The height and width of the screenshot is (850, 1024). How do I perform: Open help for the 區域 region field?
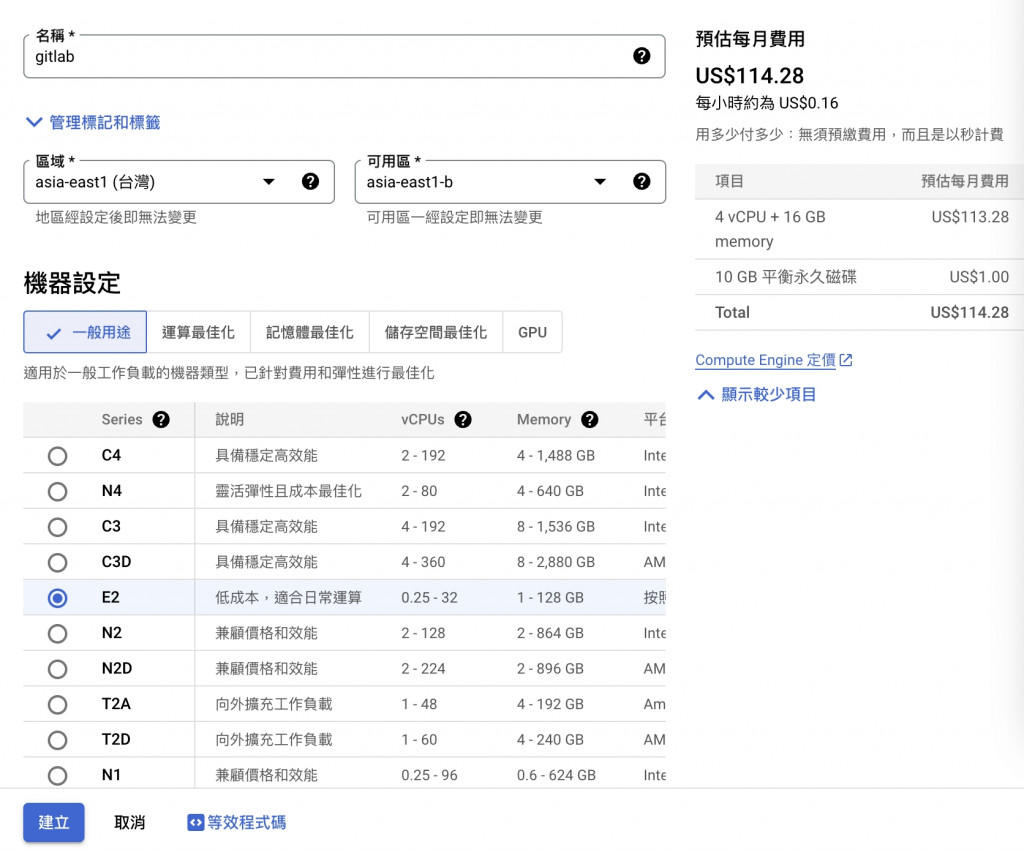pos(310,181)
